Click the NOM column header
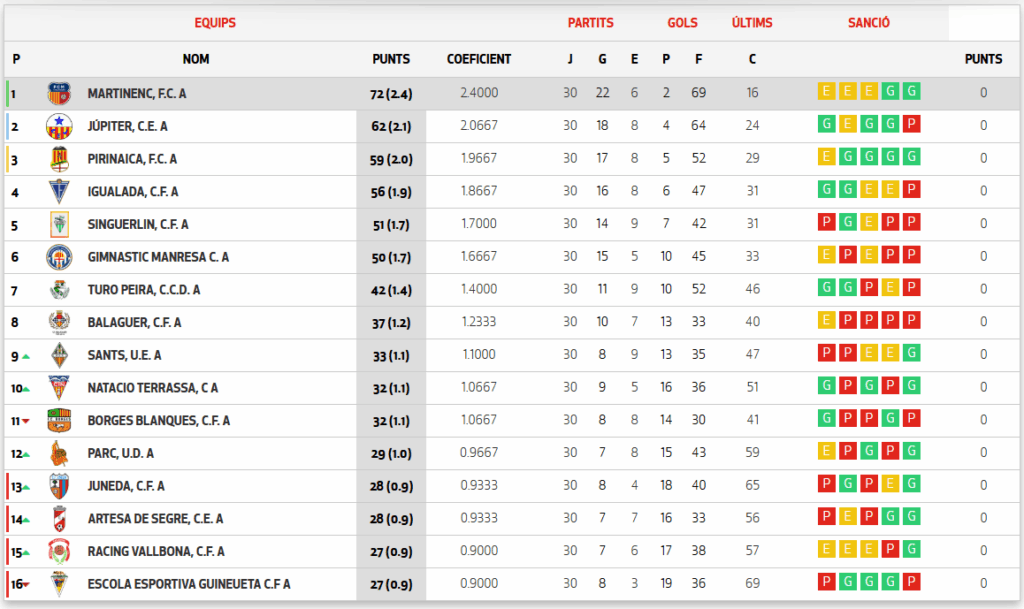 [x=196, y=59]
